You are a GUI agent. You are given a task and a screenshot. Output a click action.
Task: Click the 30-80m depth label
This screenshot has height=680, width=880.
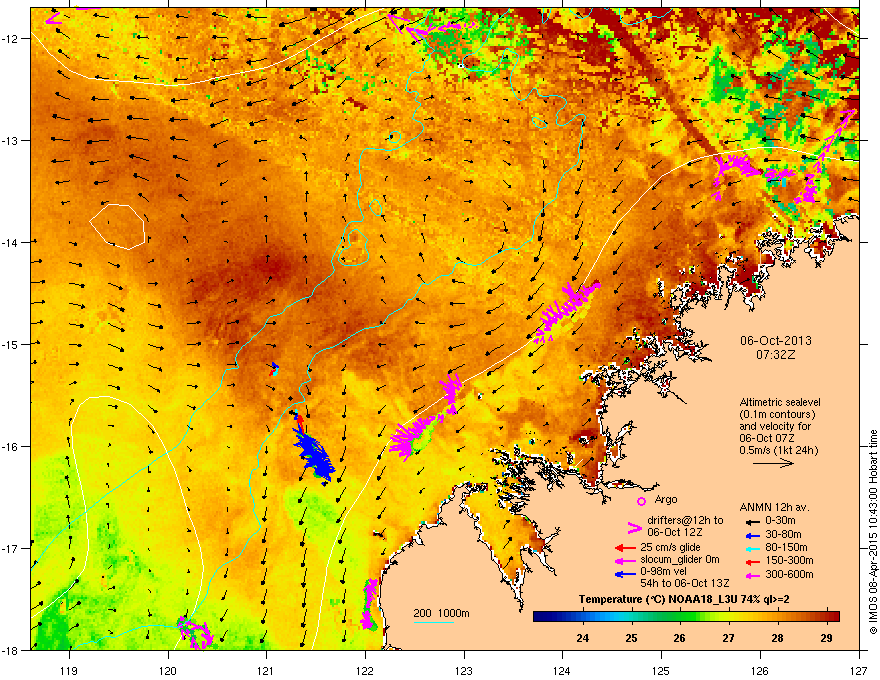783,534
